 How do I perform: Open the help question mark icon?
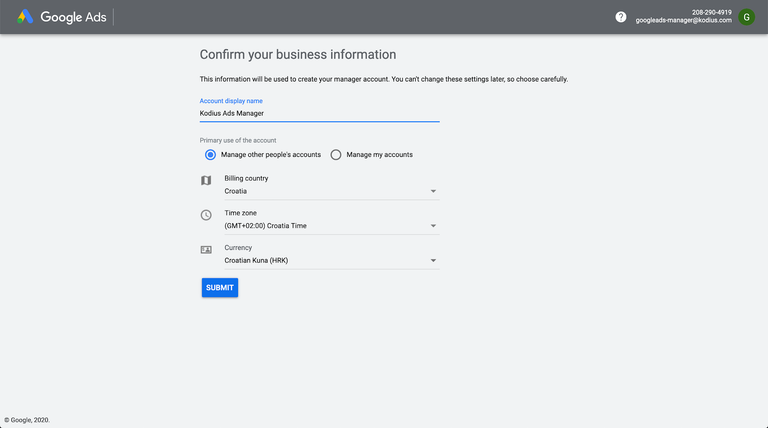(621, 17)
